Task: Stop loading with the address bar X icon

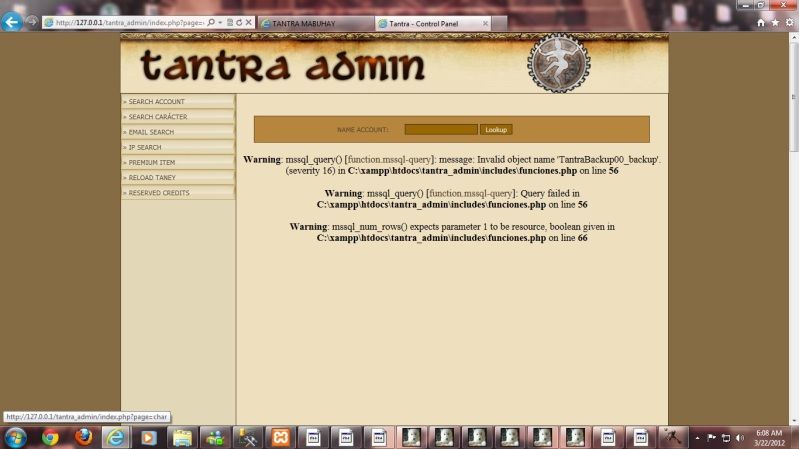Action: point(248,23)
